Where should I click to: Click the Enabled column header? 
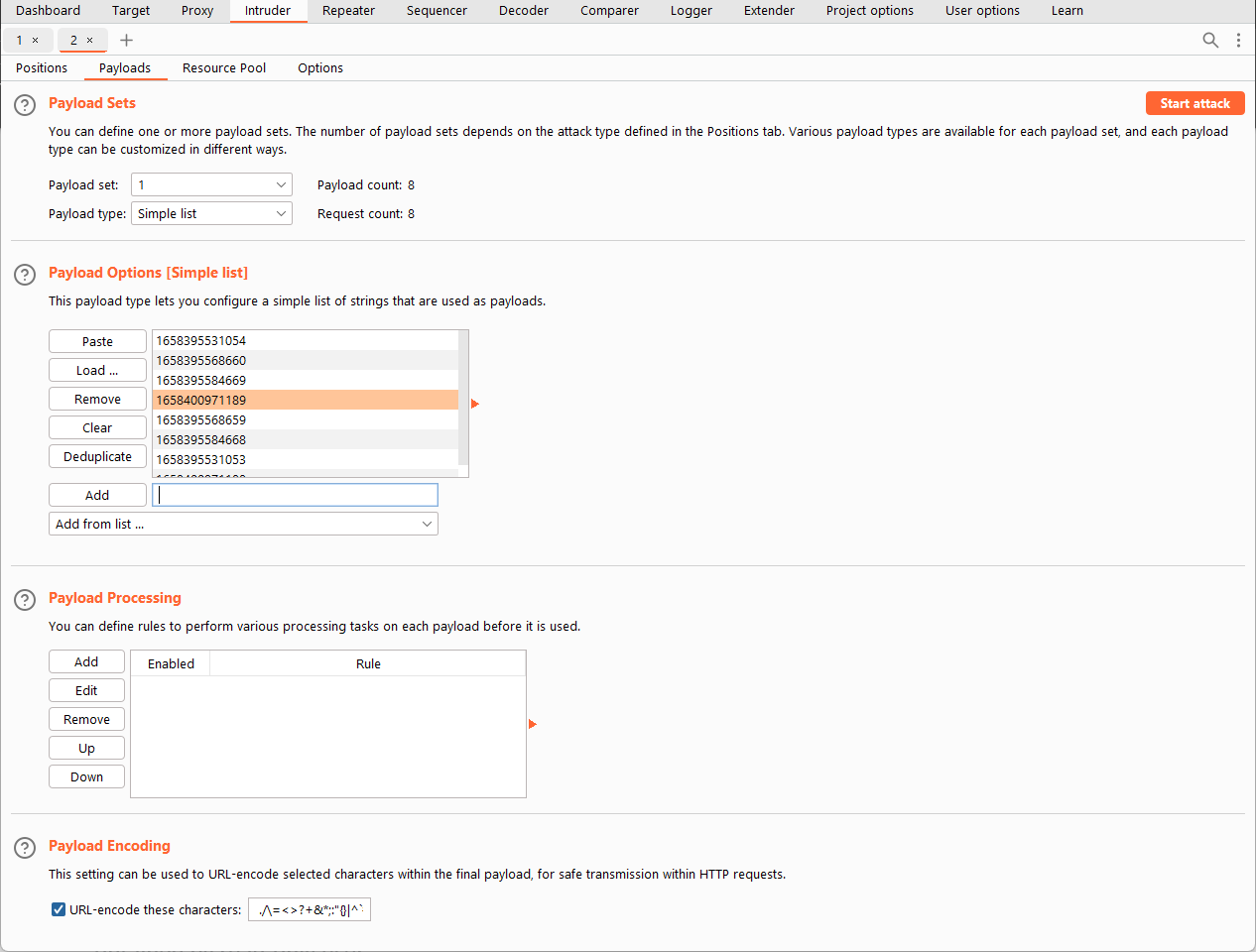tap(171, 663)
